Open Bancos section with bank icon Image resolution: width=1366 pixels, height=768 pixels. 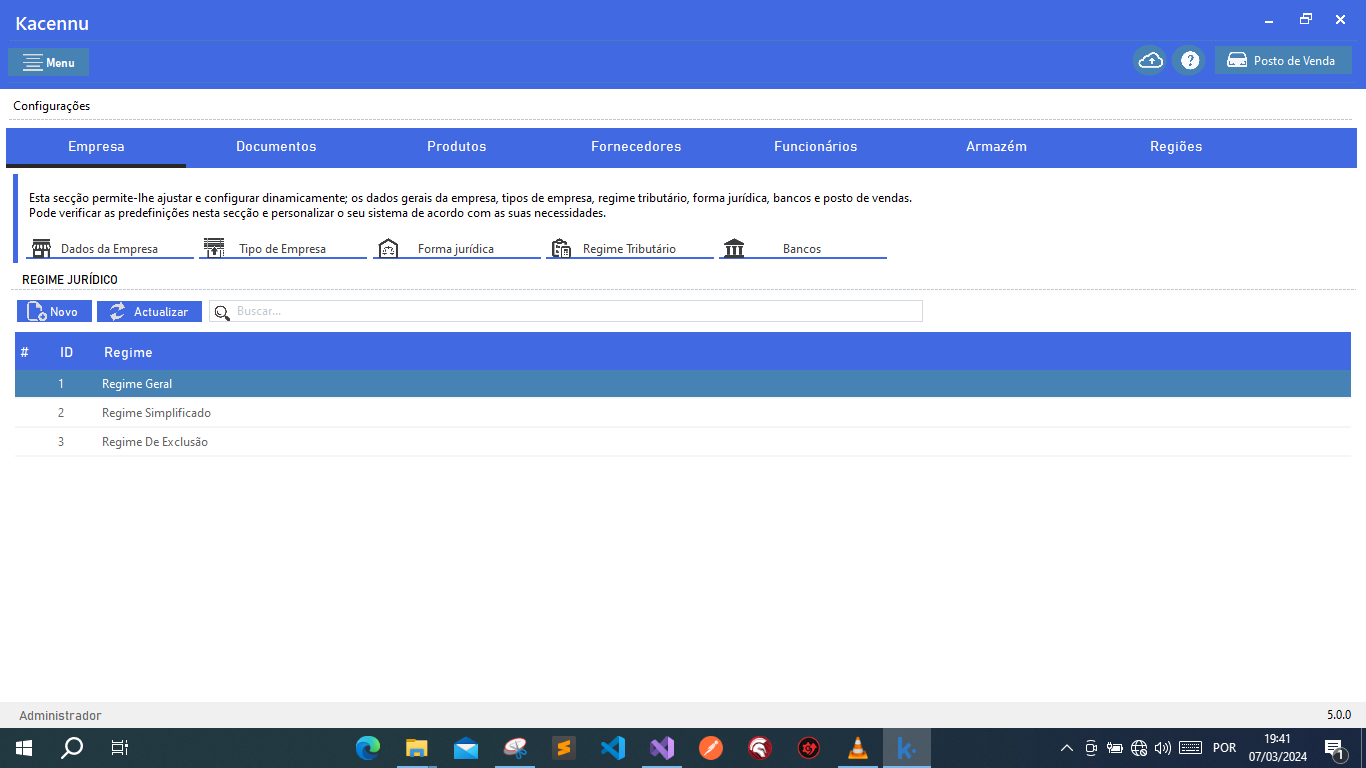803,248
